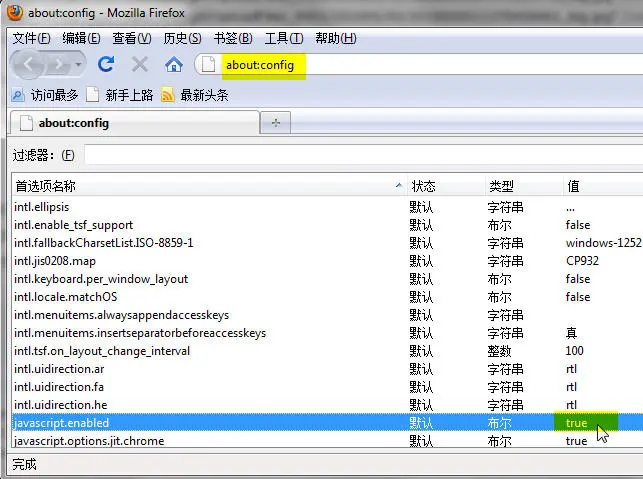This screenshot has width=643, height=479.
Task: Click the Forward navigation arrow
Action: (60, 64)
